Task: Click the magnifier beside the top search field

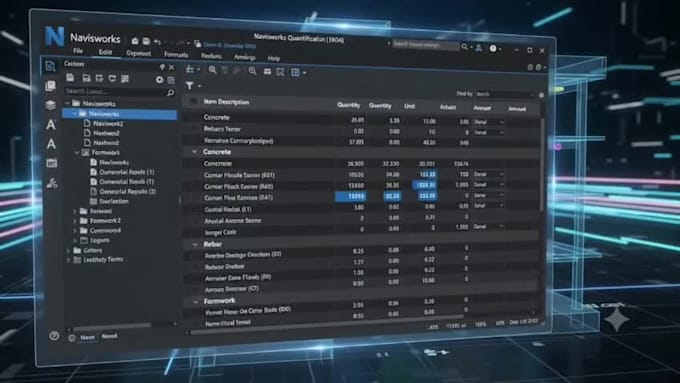Action: [x=464, y=46]
